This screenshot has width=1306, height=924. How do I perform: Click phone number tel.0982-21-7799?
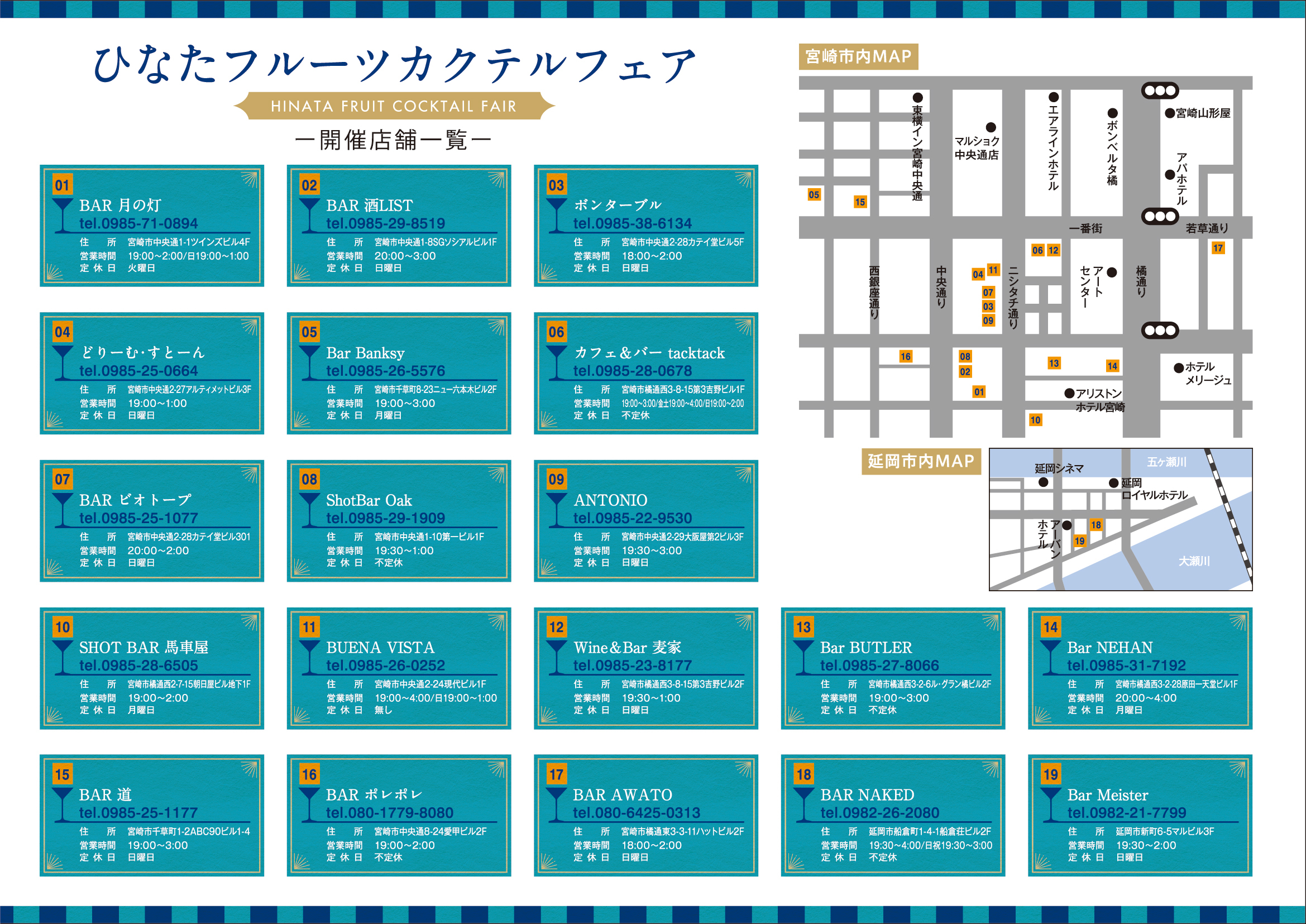tap(1127, 813)
